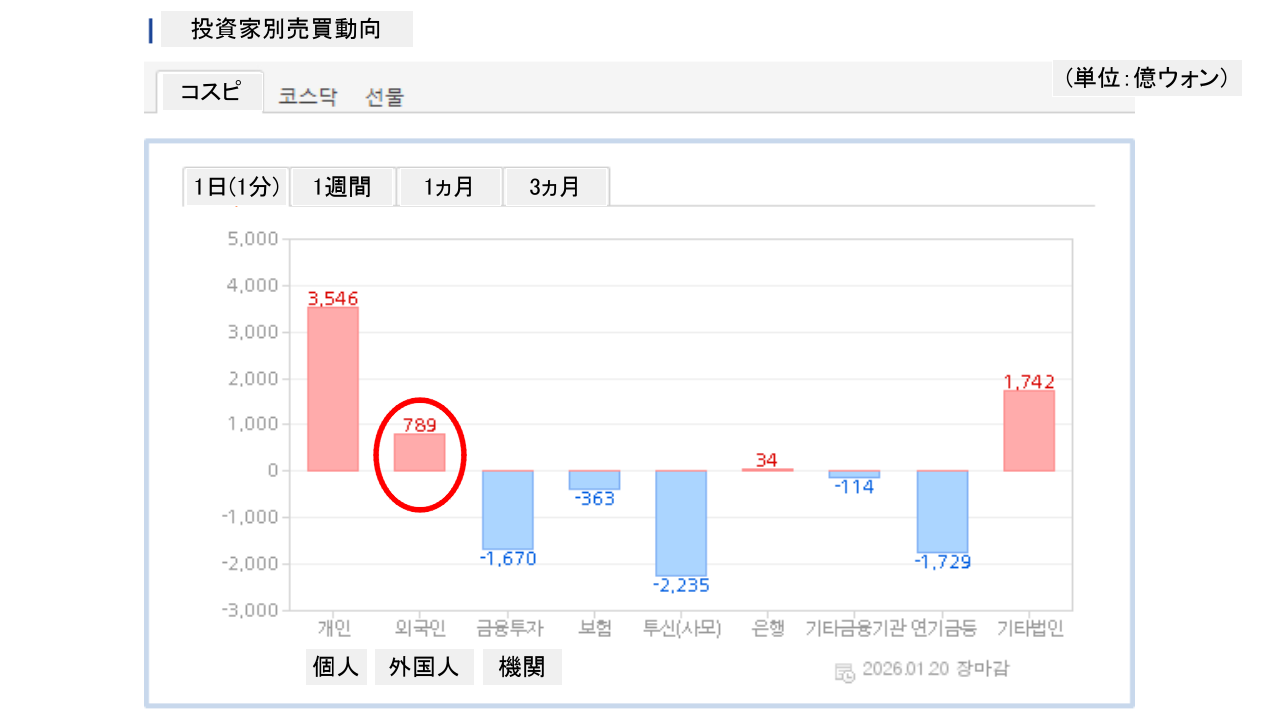Viewport: 1280px width, 720px height.
Task: Select the 1日(1分) period tab
Action: point(236,187)
